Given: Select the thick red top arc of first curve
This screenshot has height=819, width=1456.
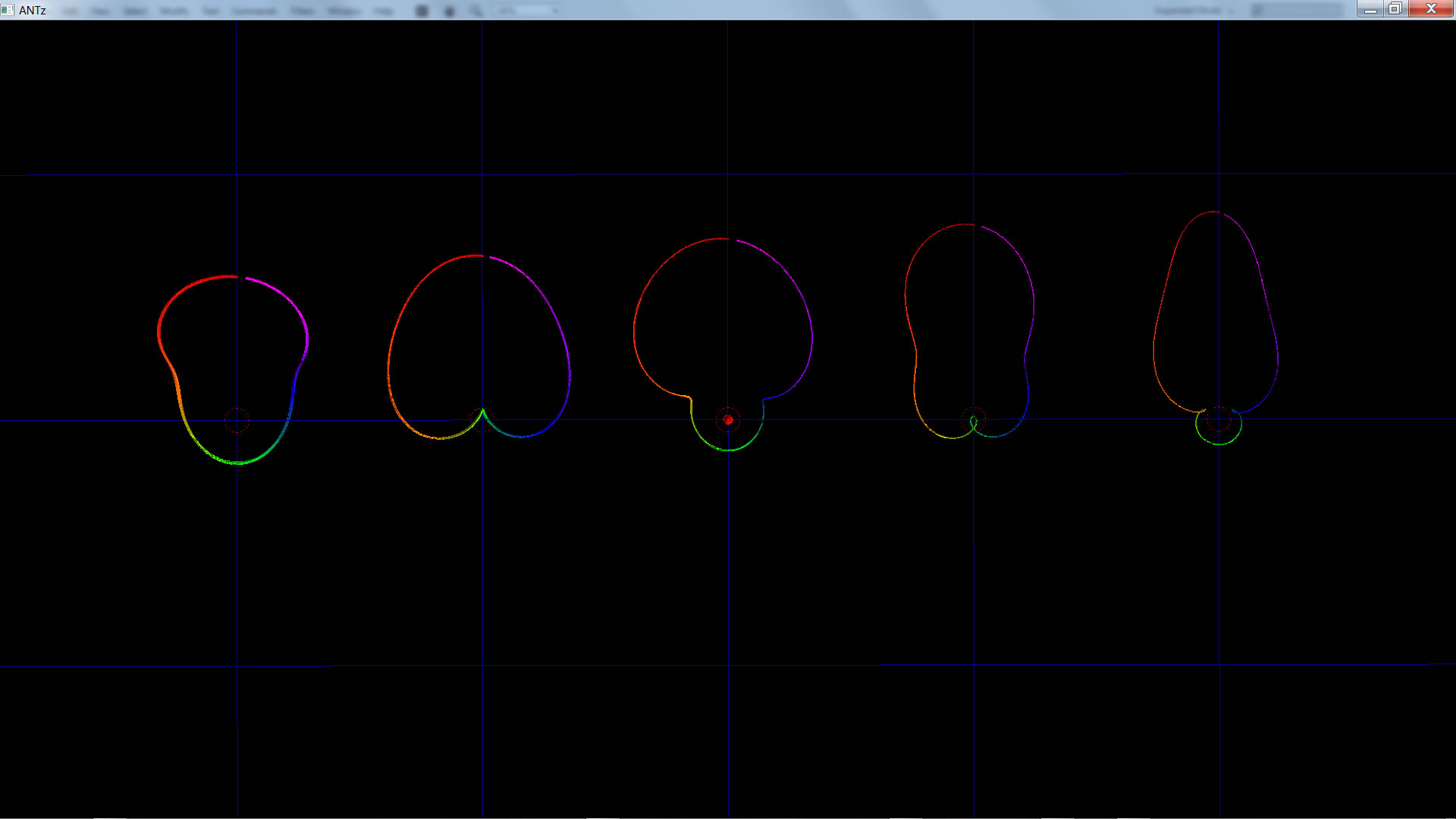Looking at the screenshot, I should (197, 283).
